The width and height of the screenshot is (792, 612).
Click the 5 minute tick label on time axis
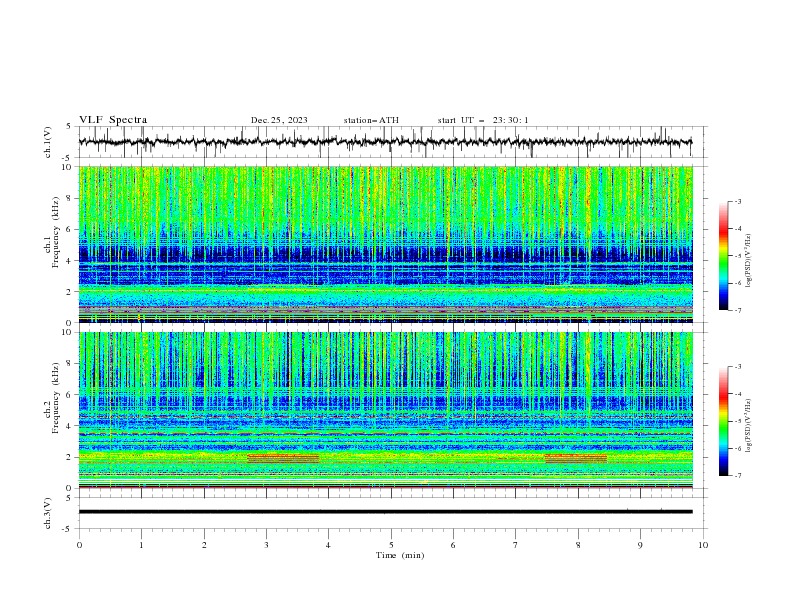pyautogui.click(x=391, y=545)
